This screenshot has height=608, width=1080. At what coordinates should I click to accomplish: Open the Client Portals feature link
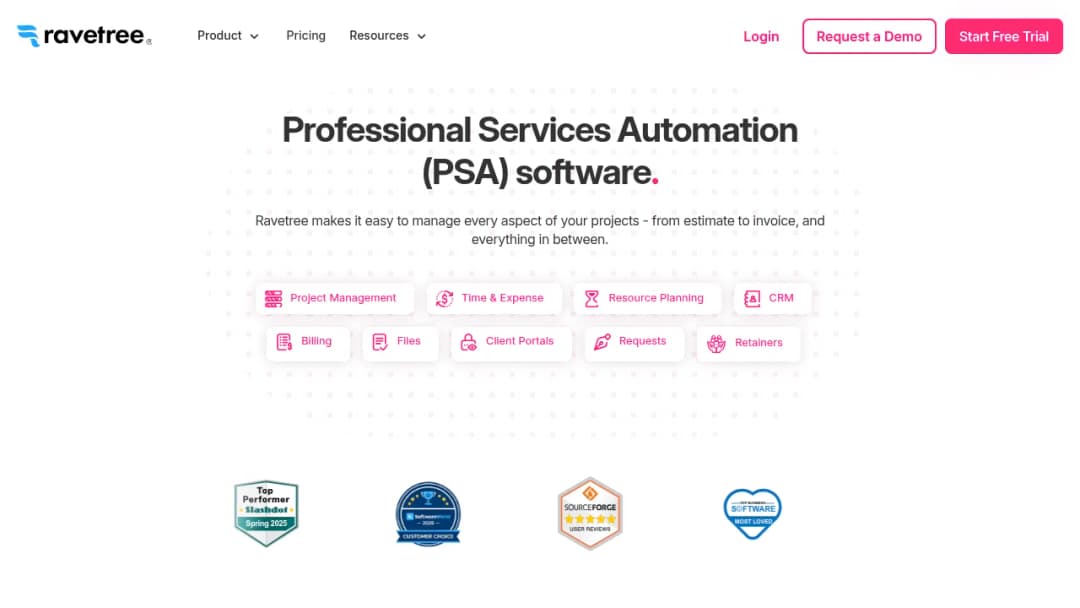click(511, 342)
